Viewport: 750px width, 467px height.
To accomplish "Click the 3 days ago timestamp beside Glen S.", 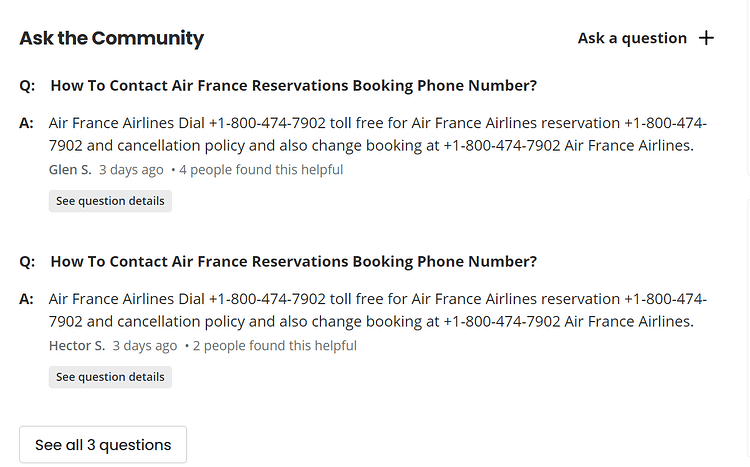I will pyautogui.click(x=131, y=170).
